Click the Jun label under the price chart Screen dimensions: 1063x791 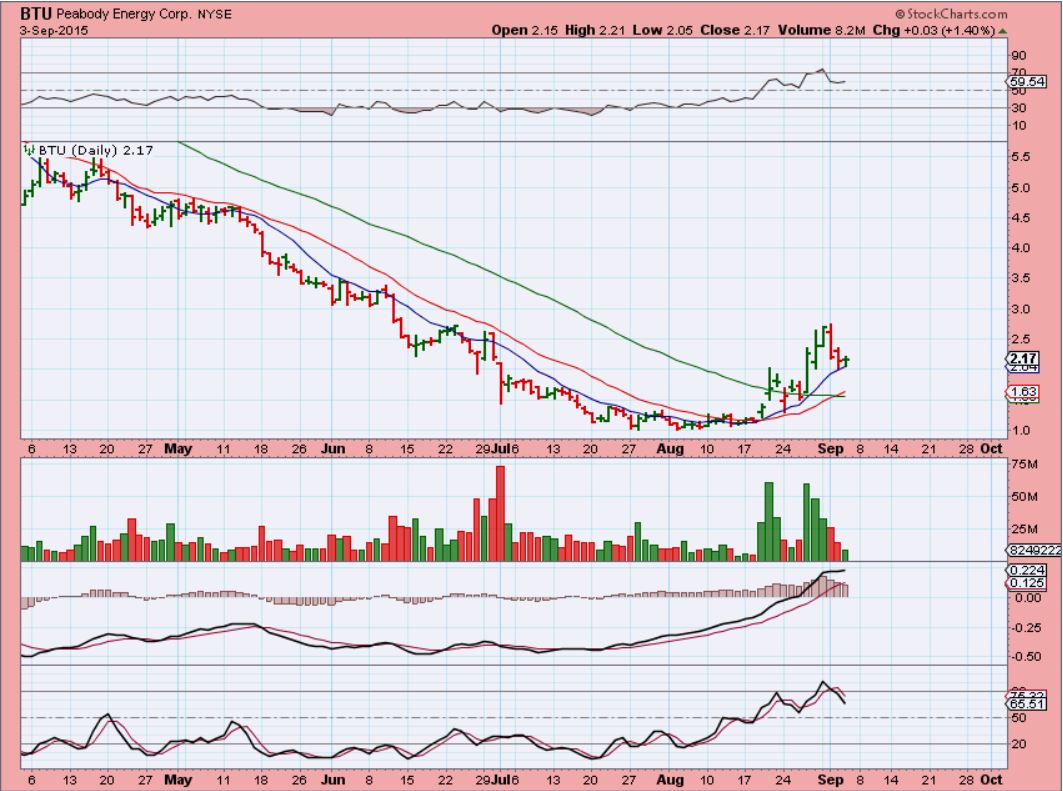tap(333, 449)
